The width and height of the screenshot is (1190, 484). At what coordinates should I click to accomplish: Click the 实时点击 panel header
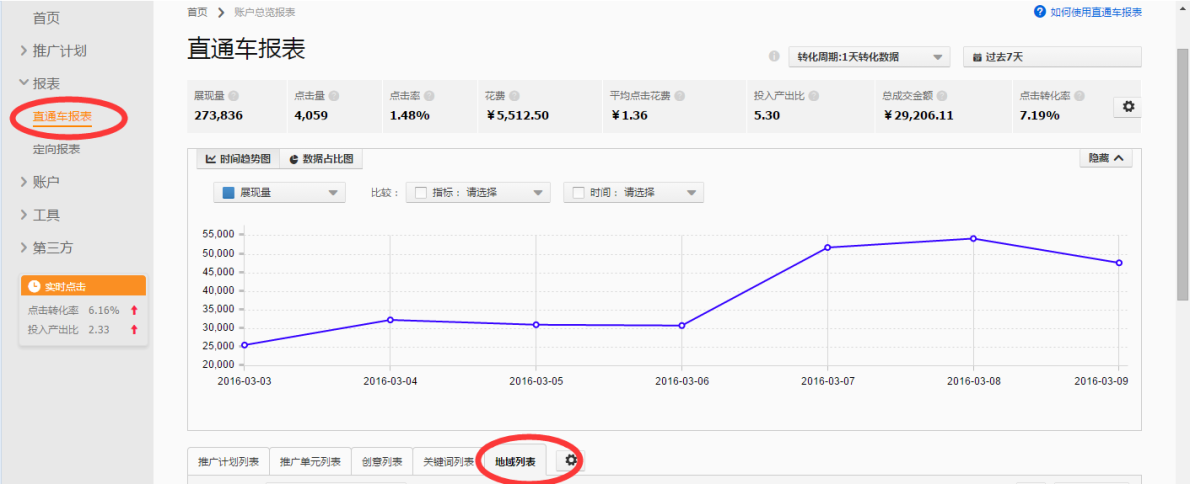(83, 286)
